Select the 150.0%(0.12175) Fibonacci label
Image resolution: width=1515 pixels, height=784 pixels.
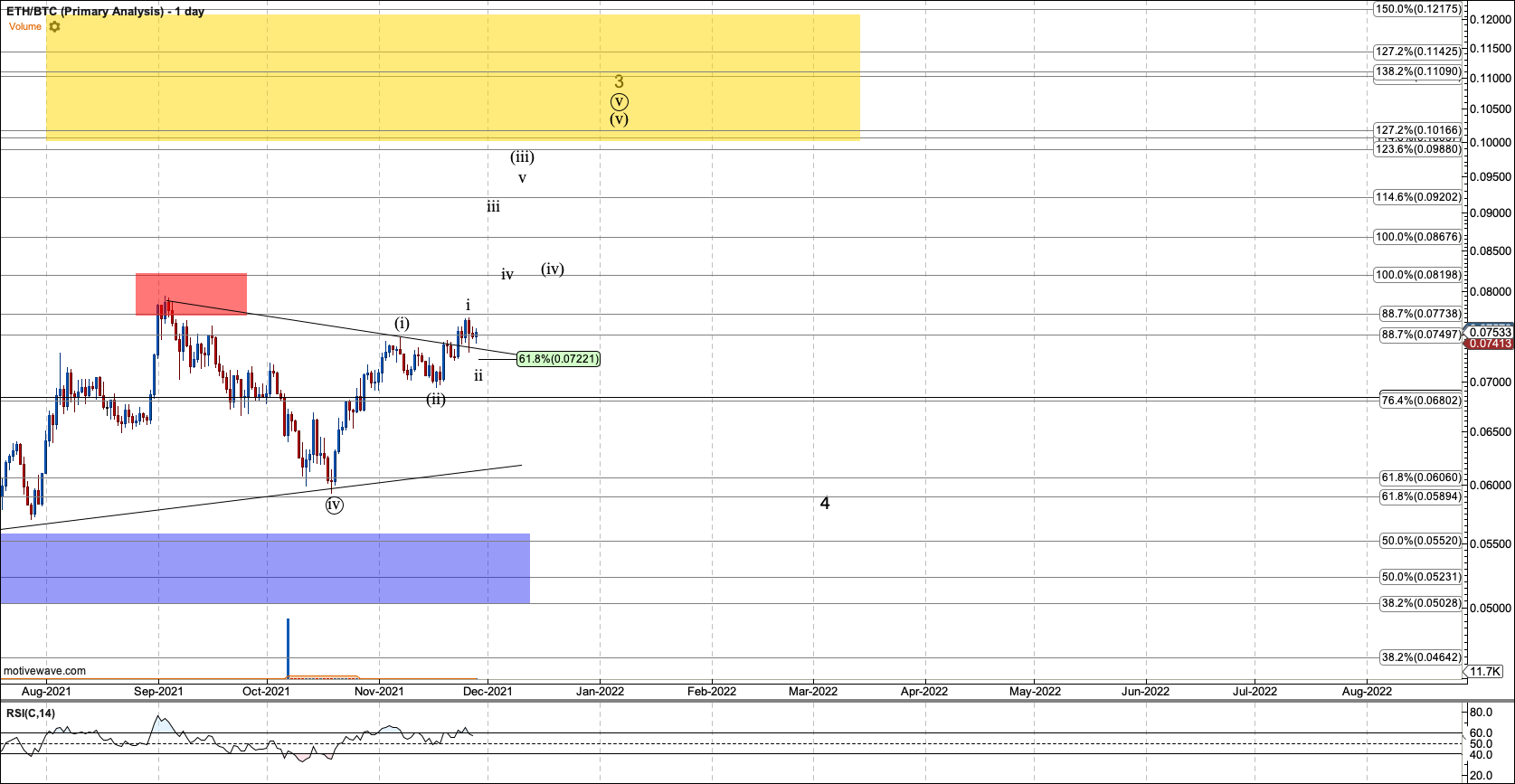point(1417,9)
